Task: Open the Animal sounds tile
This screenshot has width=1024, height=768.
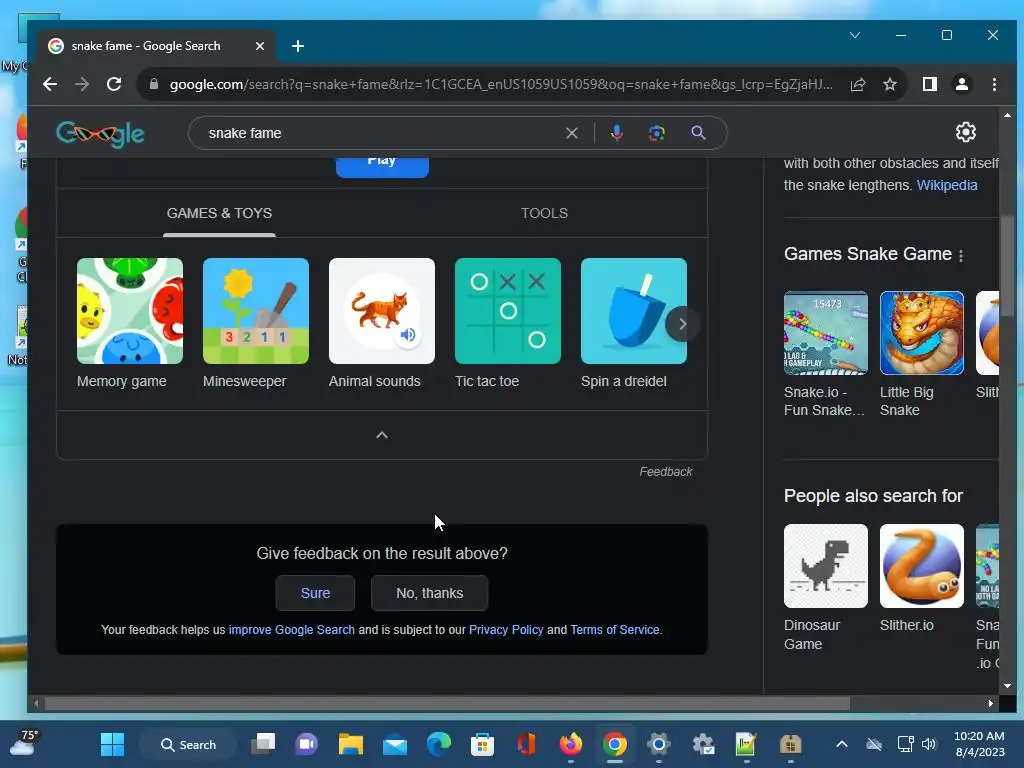Action: (382, 311)
